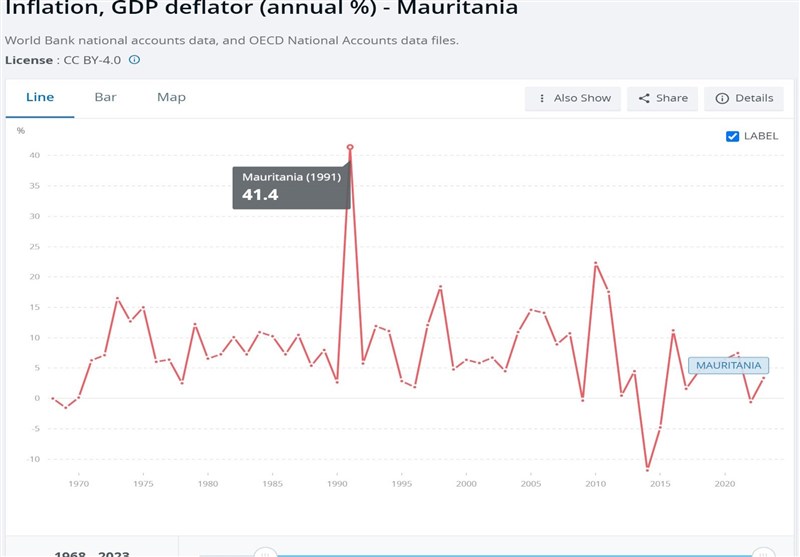Click the Mauritania (1991) 41.4 tooltip
800x557 pixels.
(x=291, y=187)
